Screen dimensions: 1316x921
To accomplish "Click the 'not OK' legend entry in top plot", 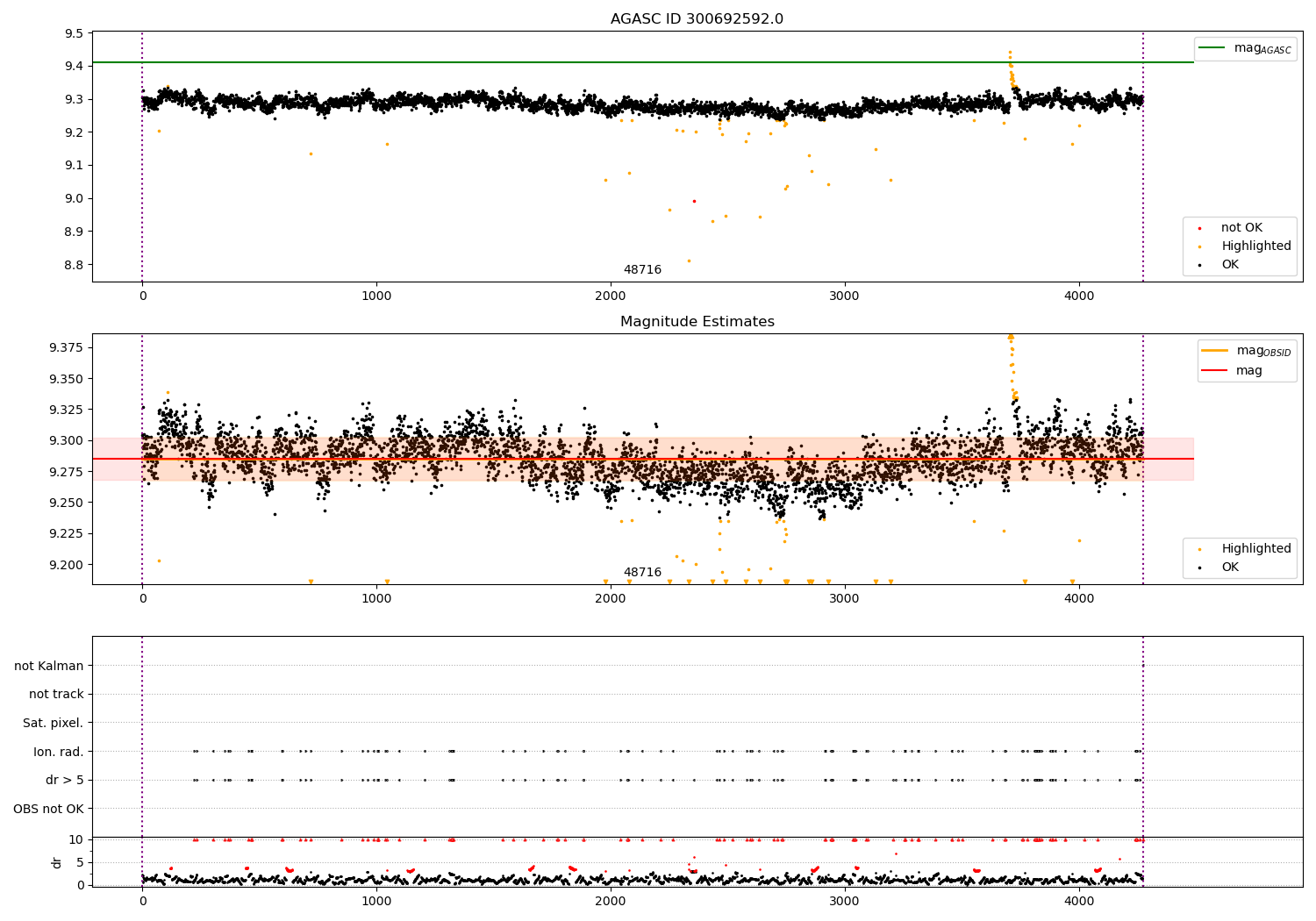I will (x=1240, y=228).
